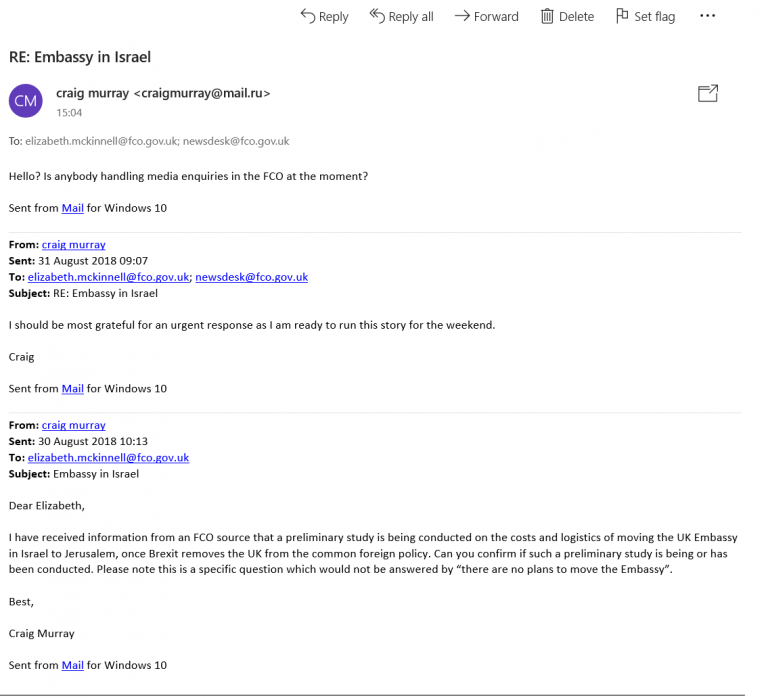Click the Mail link in top signature

coord(72,208)
